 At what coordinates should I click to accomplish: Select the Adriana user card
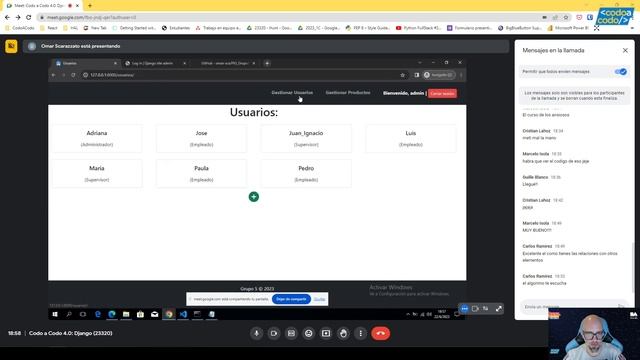click(x=97, y=138)
